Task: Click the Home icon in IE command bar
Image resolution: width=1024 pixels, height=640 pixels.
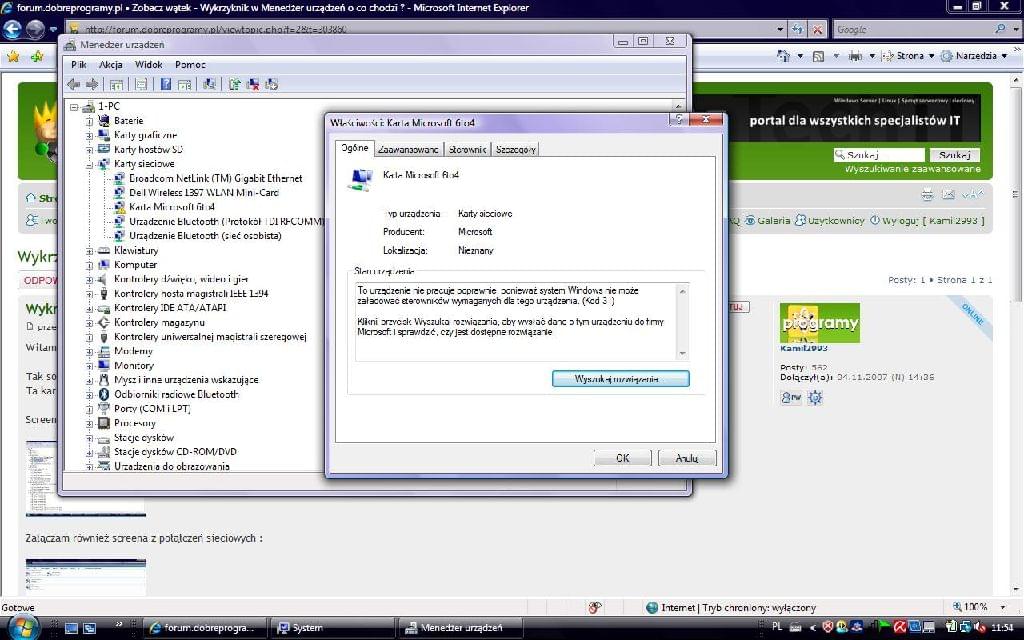Action: tap(784, 56)
